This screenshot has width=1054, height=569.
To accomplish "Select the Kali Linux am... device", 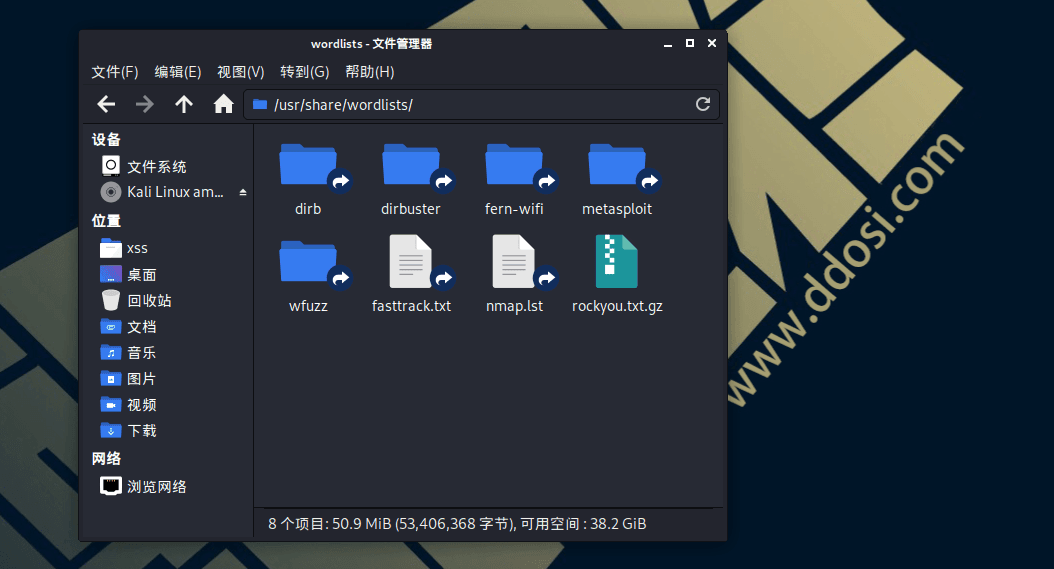I will [162, 192].
